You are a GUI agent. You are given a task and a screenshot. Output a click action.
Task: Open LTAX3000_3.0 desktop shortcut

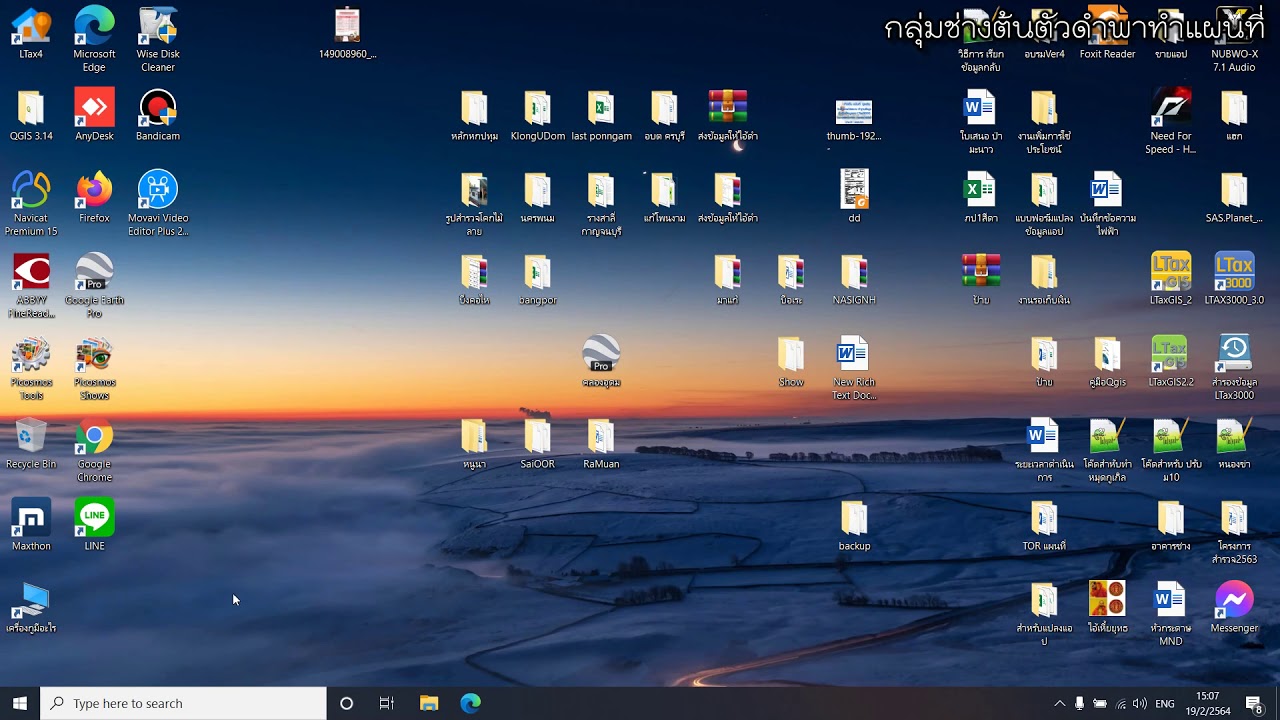point(1234,279)
